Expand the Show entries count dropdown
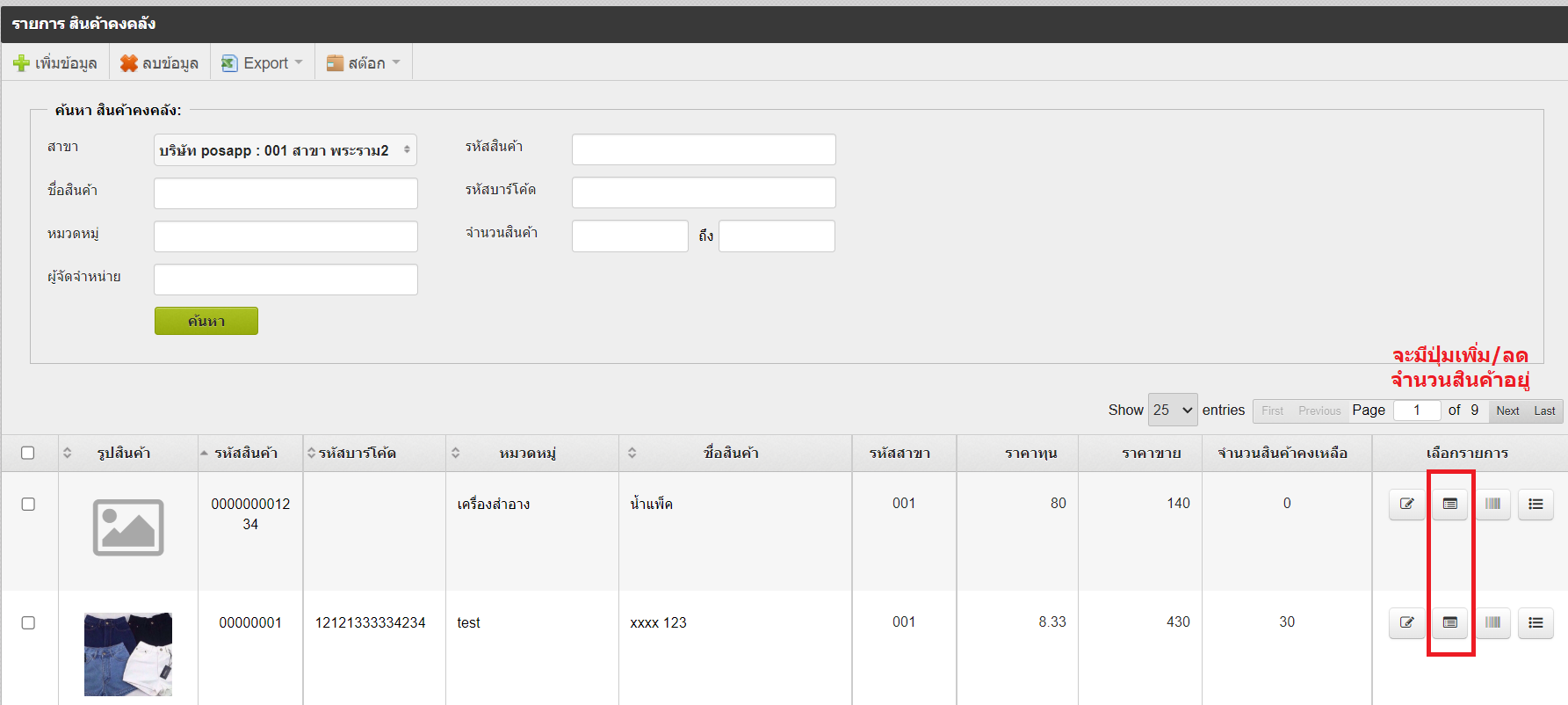1568x705 pixels. 1172,410
